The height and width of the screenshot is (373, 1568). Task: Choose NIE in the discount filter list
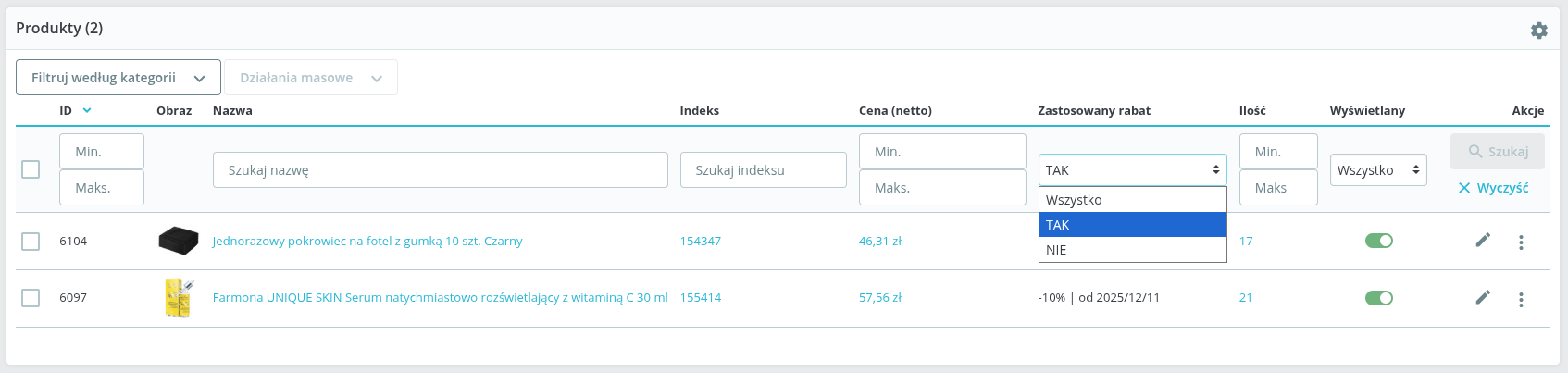[1132, 250]
